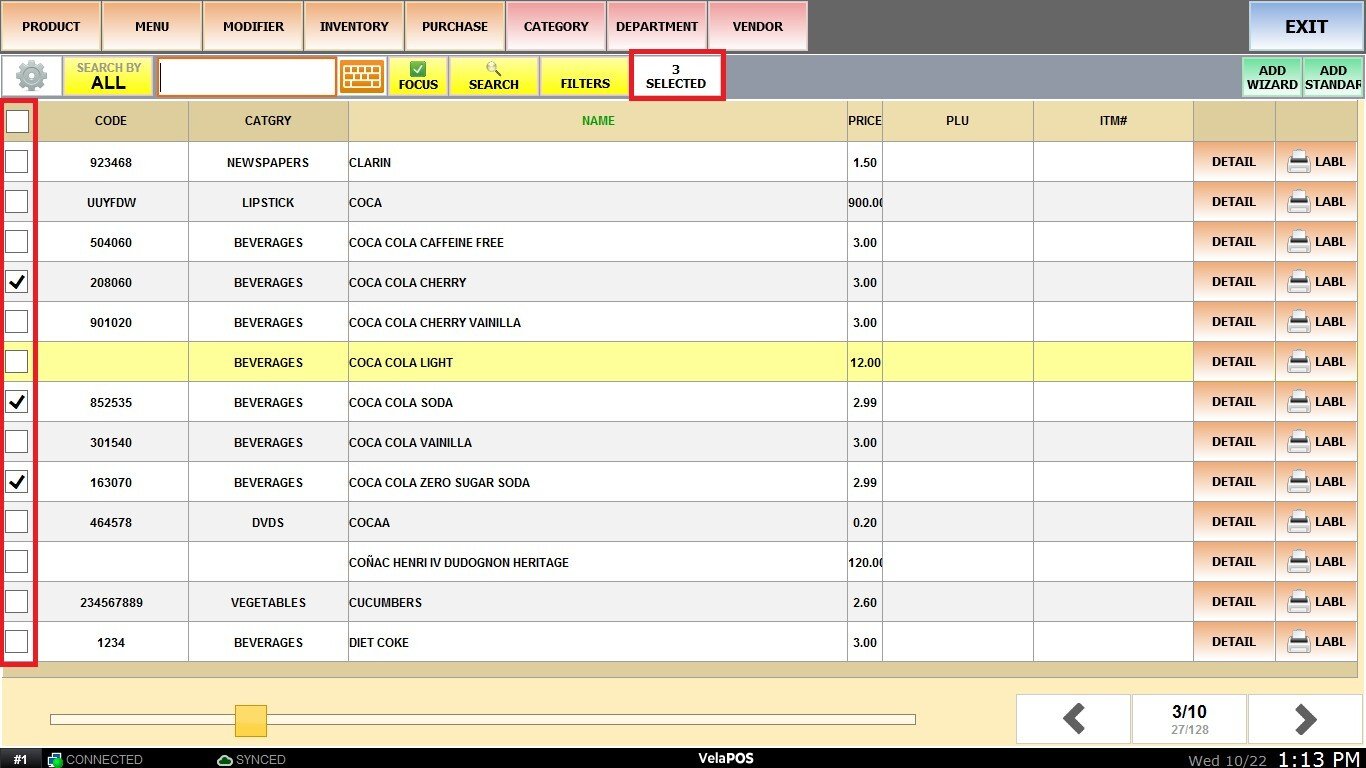This screenshot has height=768, width=1366.
Task: Check the DIET COKE row checkbox
Action: [17, 642]
